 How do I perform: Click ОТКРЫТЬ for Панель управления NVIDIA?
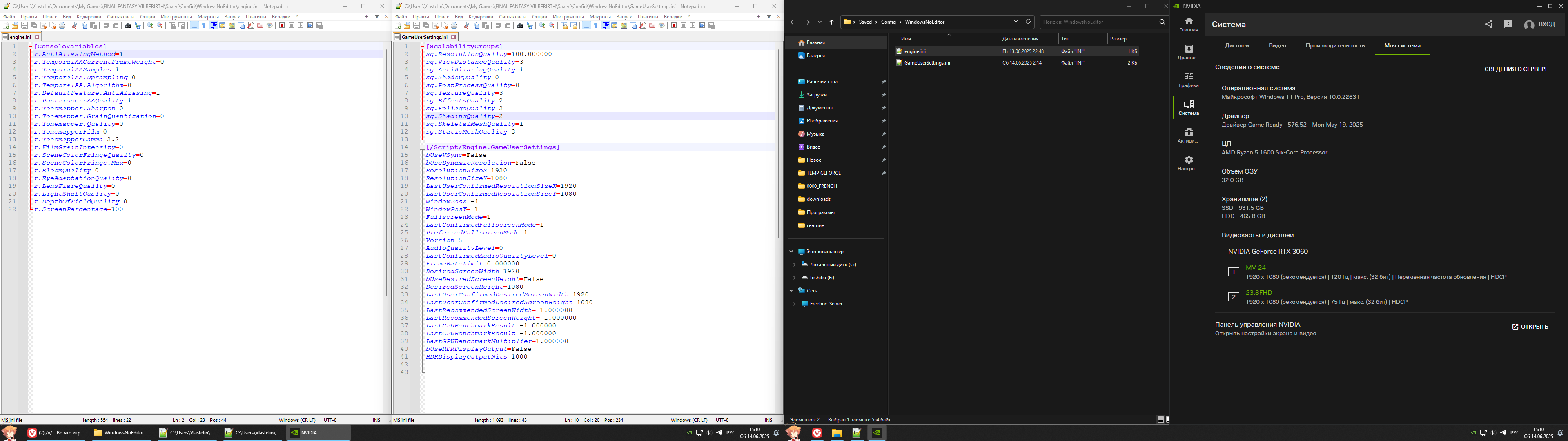1530,327
